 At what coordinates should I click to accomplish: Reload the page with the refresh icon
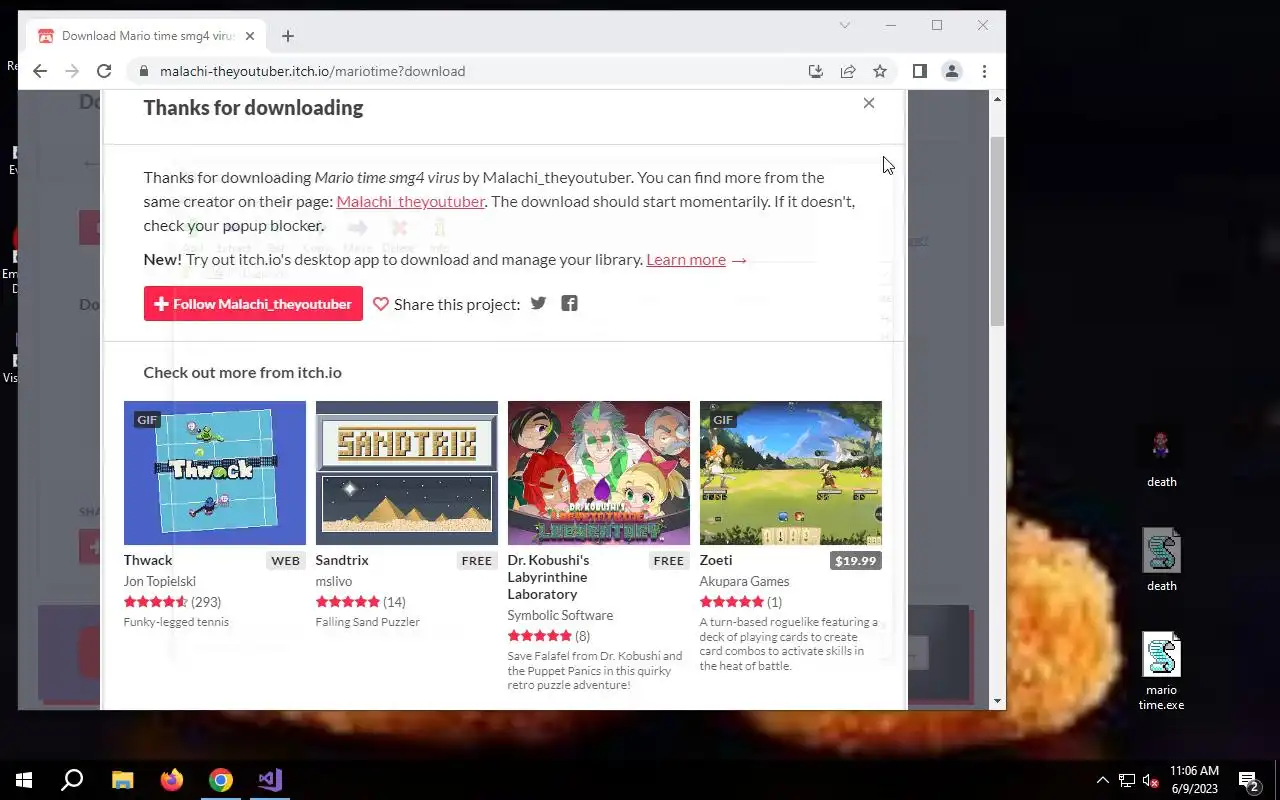pyautogui.click(x=104, y=71)
